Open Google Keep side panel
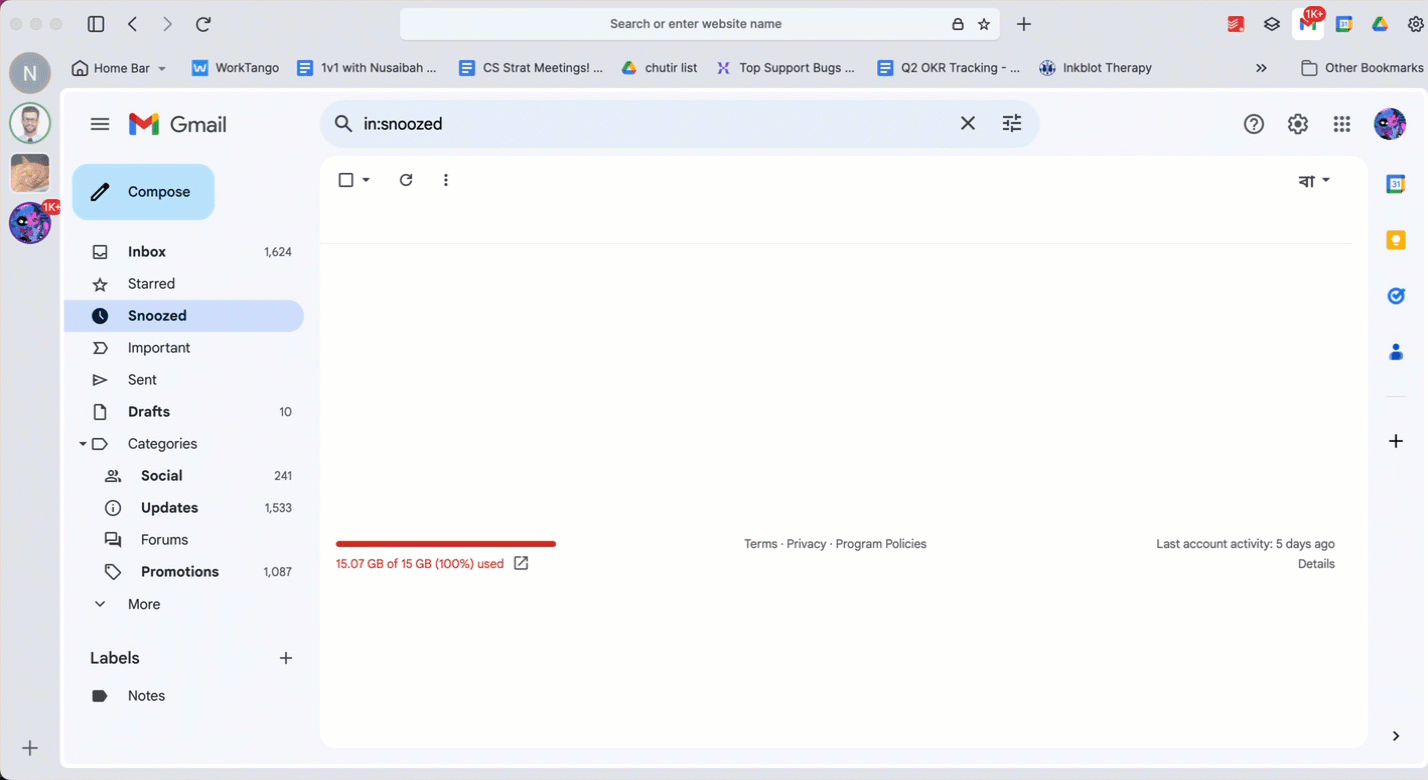1428x780 pixels. coord(1396,240)
